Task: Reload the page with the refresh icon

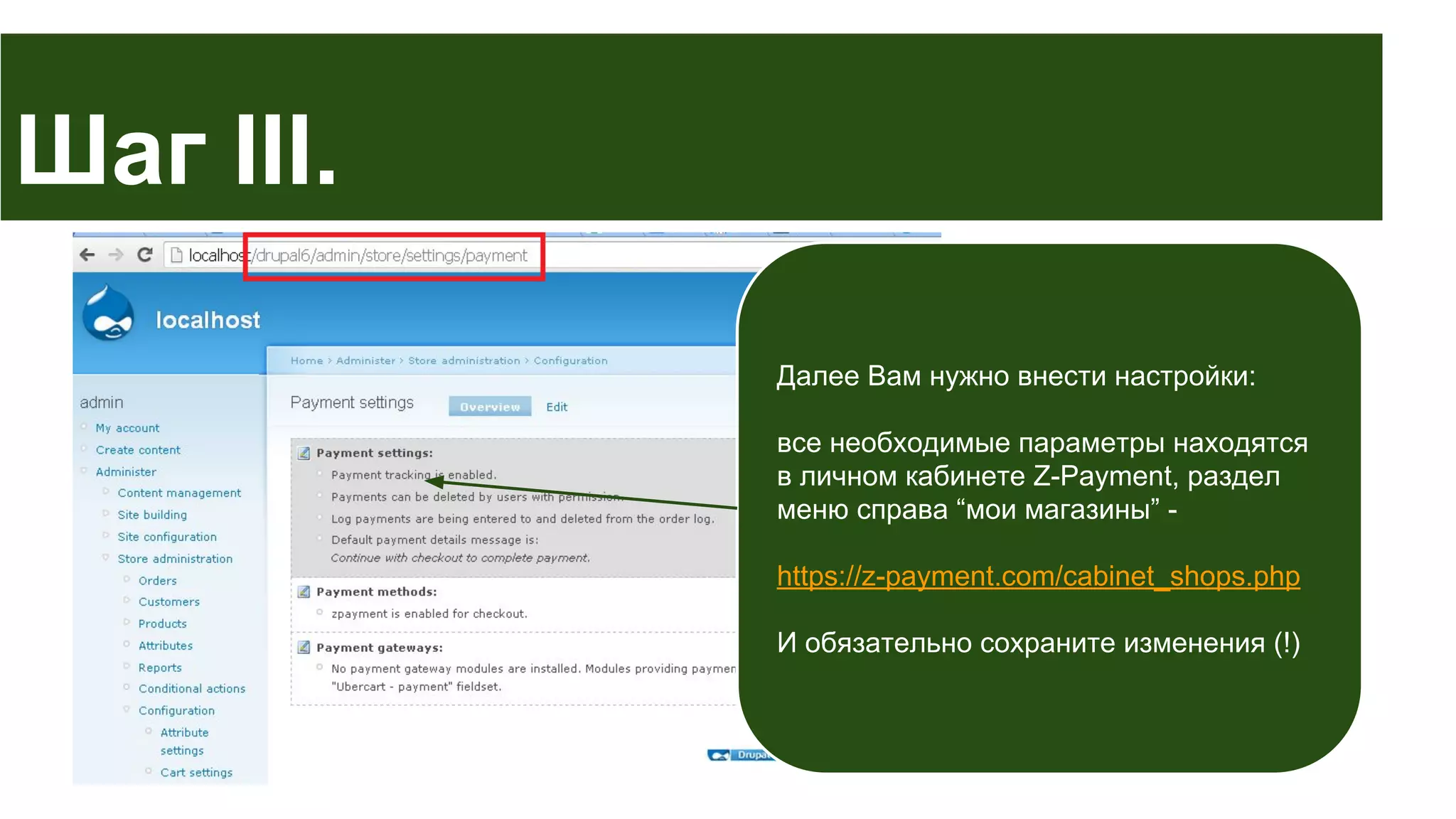Action: click(145, 255)
